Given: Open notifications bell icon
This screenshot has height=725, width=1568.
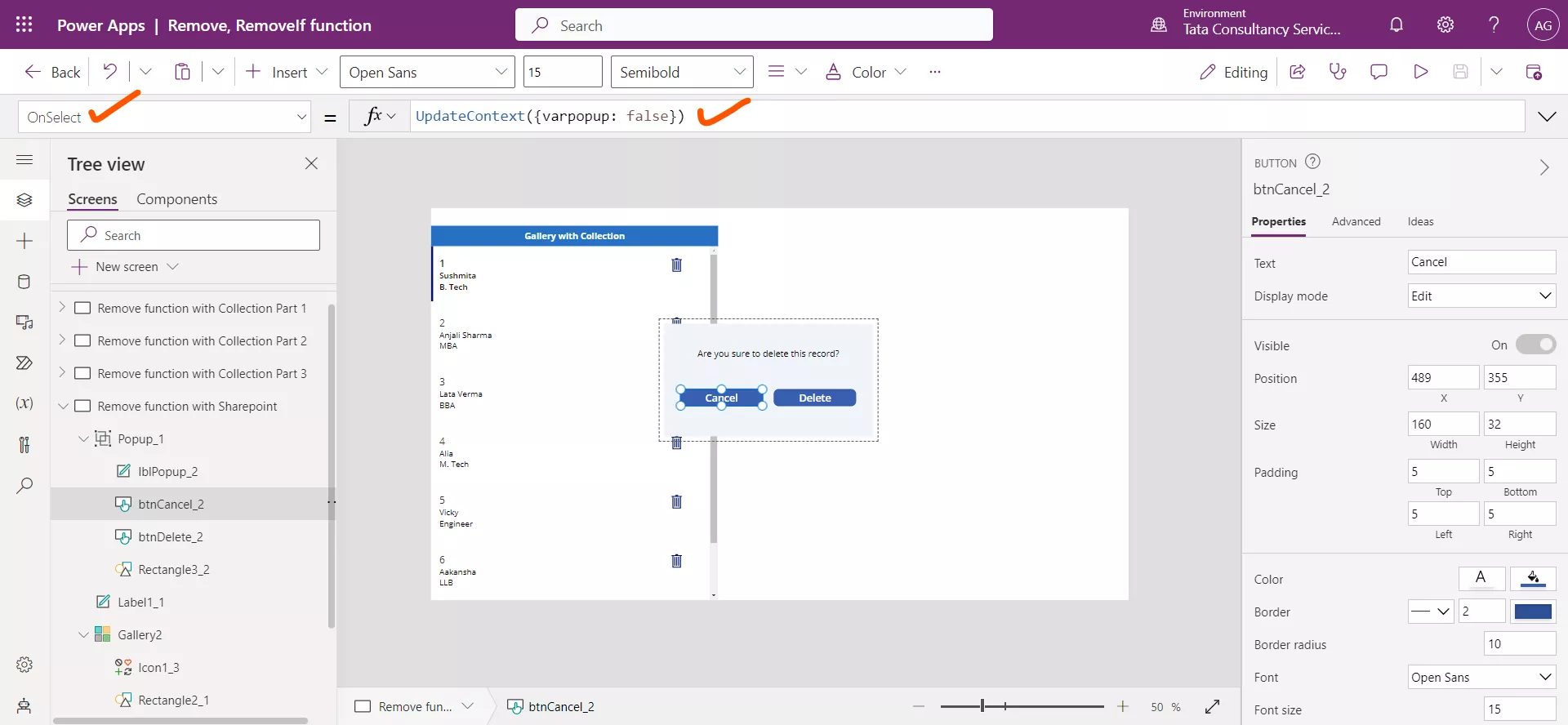Looking at the screenshot, I should coord(1396,24).
